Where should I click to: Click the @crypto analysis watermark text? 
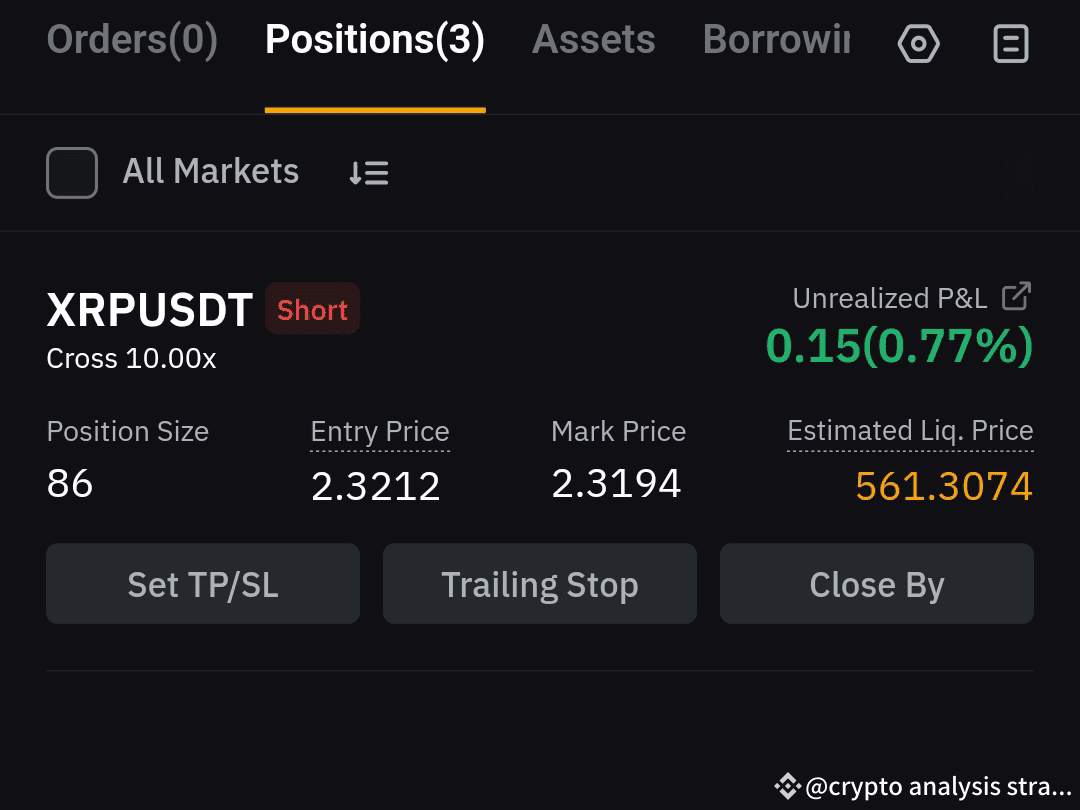[x=937, y=786]
